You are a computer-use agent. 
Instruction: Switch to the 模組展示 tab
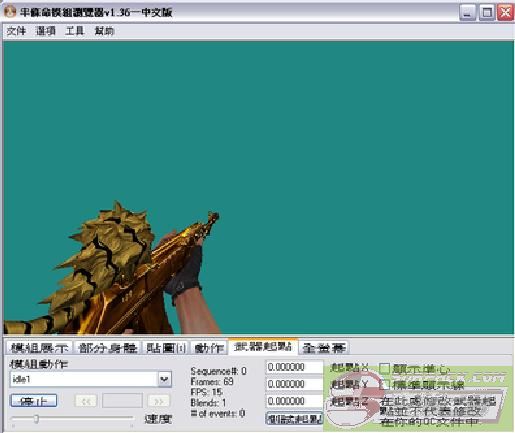click(x=40, y=348)
